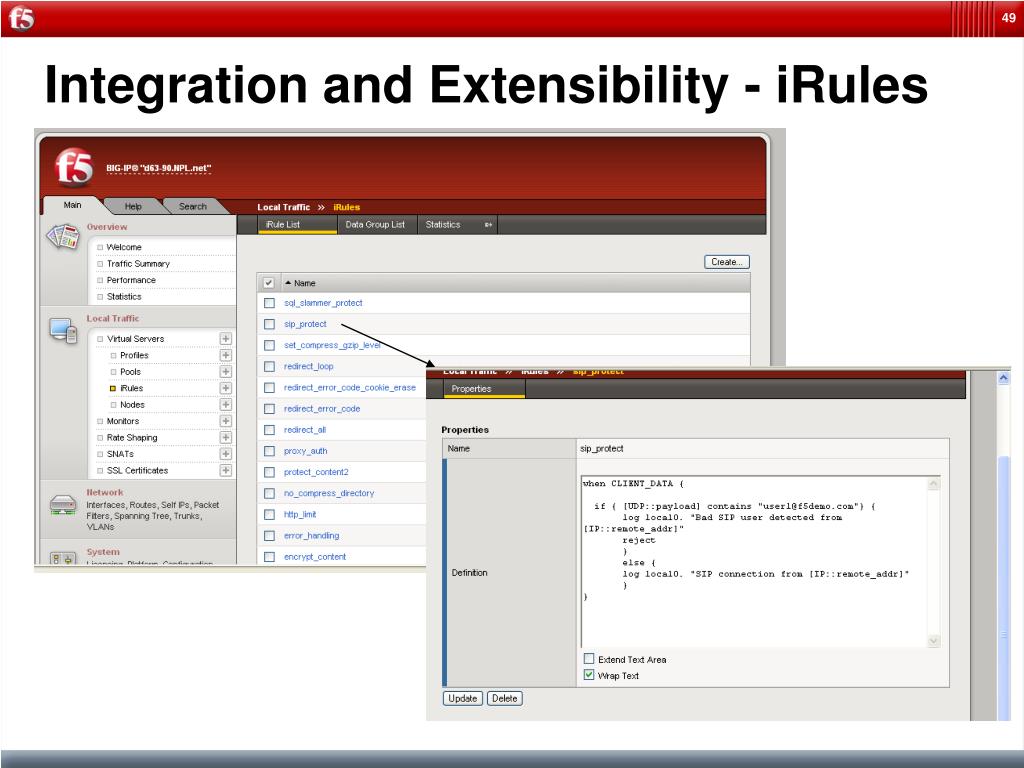Click the properties window vertical scrollbar thumb
This screenshot has height=768, width=1024.
point(1004,588)
